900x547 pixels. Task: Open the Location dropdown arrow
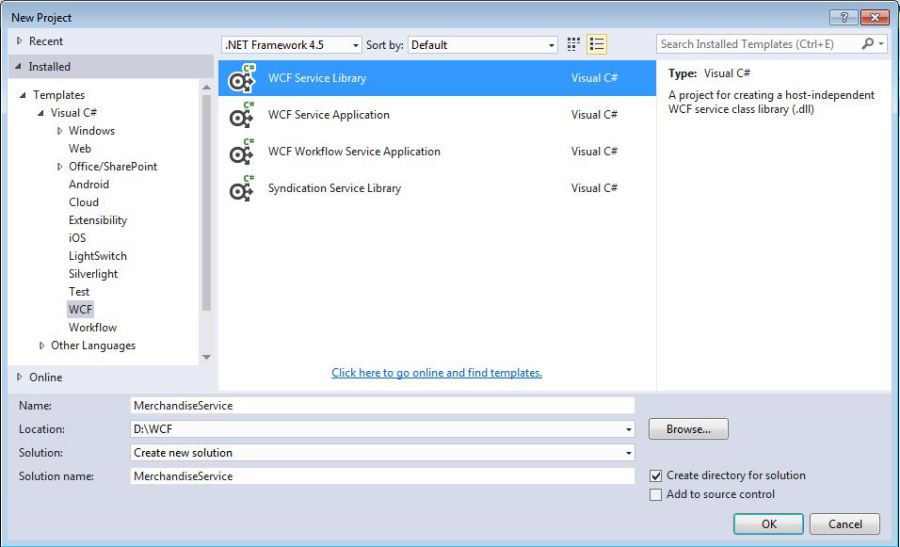tap(629, 429)
